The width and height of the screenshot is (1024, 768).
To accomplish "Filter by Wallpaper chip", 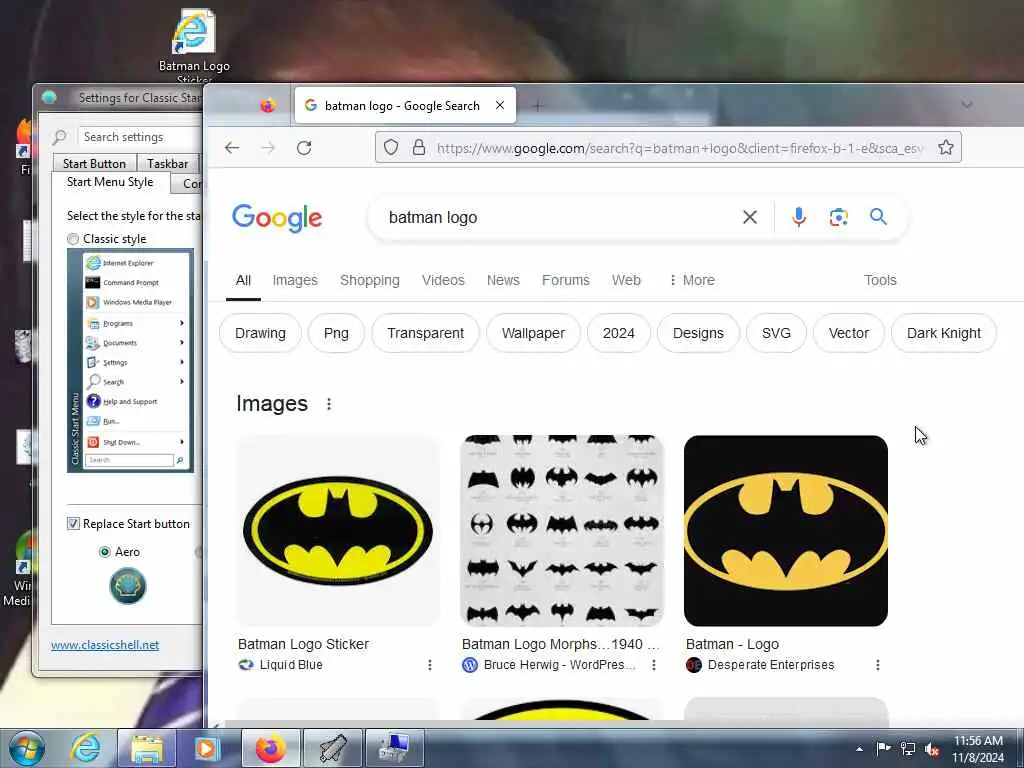I will pyautogui.click(x=534, y=333).
